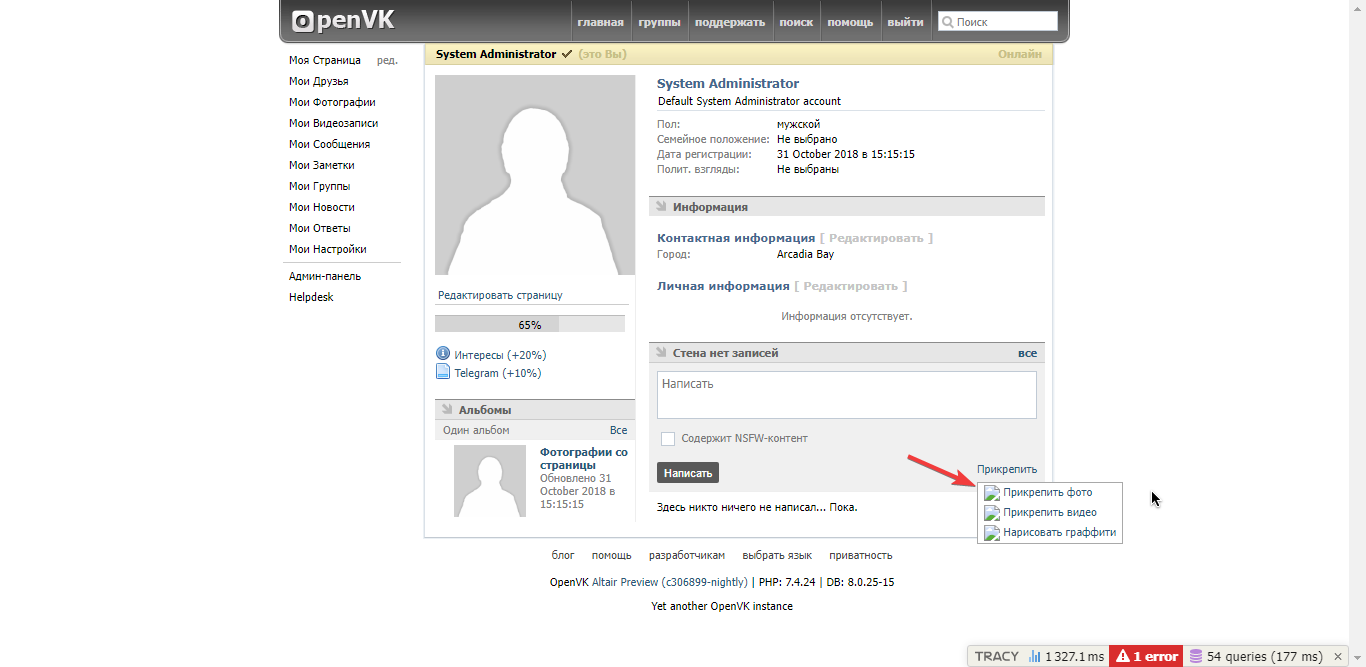
Task: Open the Фотографии со страницы album thumbnail
Action: coord(489,481)
